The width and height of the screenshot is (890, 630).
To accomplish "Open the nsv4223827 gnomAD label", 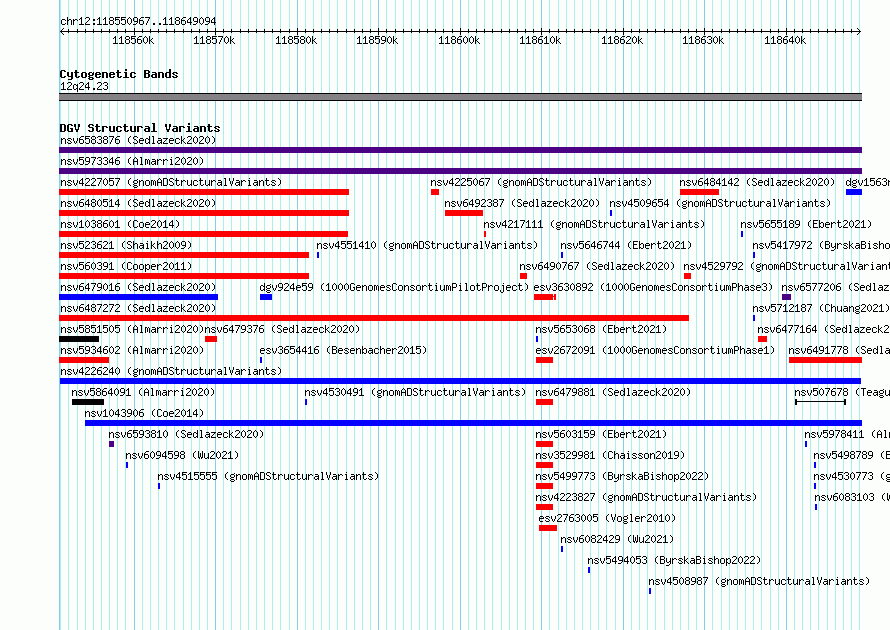I will pyautogui.click(x=646, y=497).
